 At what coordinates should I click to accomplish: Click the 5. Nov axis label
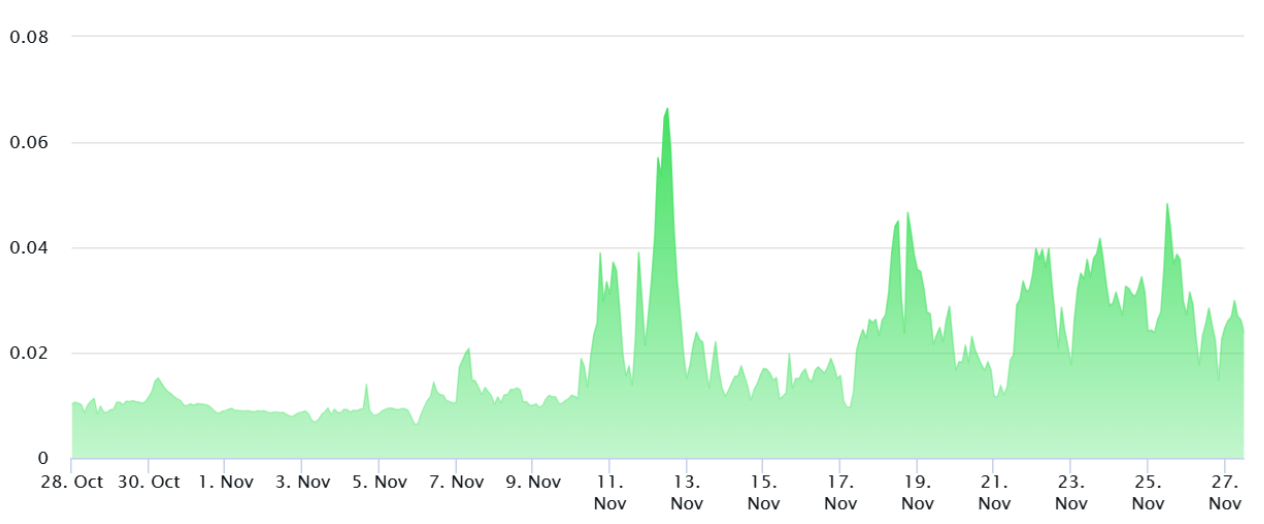378,482
